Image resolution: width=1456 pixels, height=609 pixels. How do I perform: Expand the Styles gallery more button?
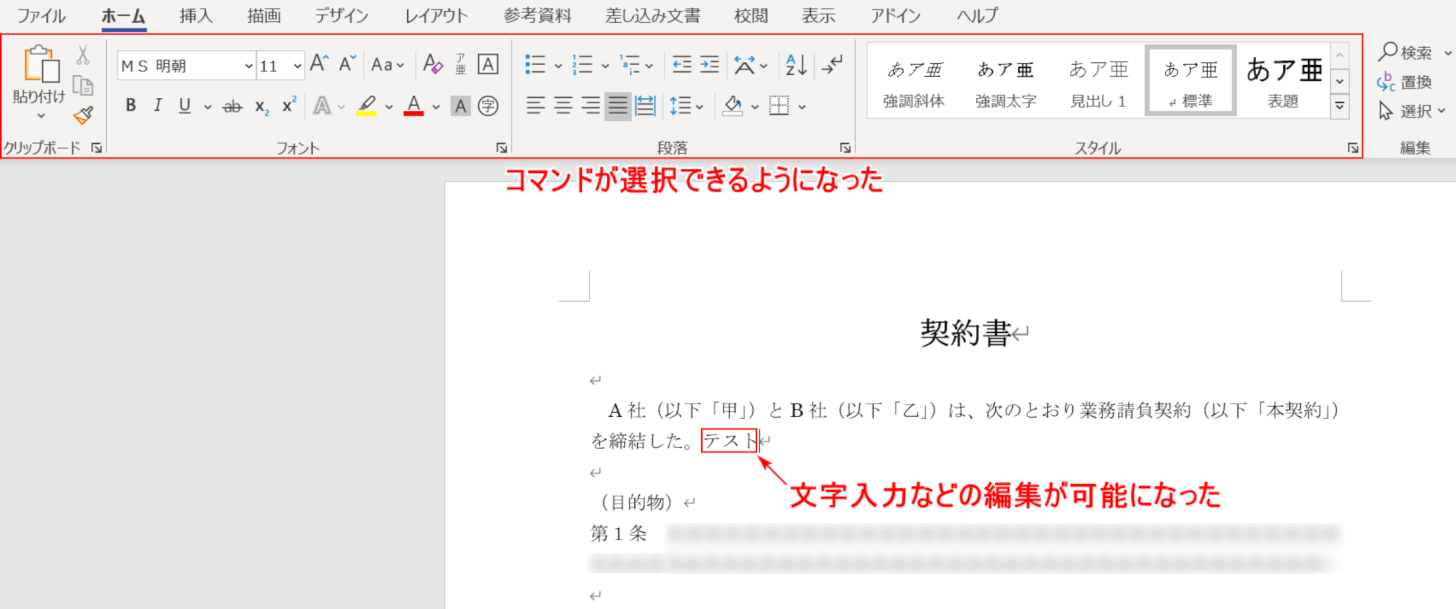(x=1340, y=105)
